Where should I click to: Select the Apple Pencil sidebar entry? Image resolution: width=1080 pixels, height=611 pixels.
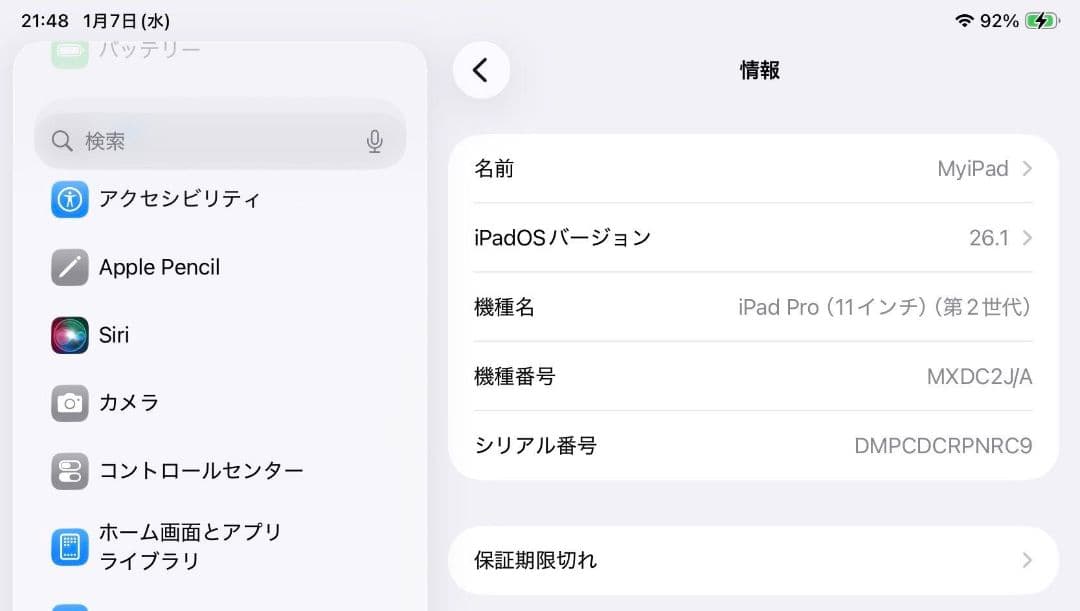158,267
